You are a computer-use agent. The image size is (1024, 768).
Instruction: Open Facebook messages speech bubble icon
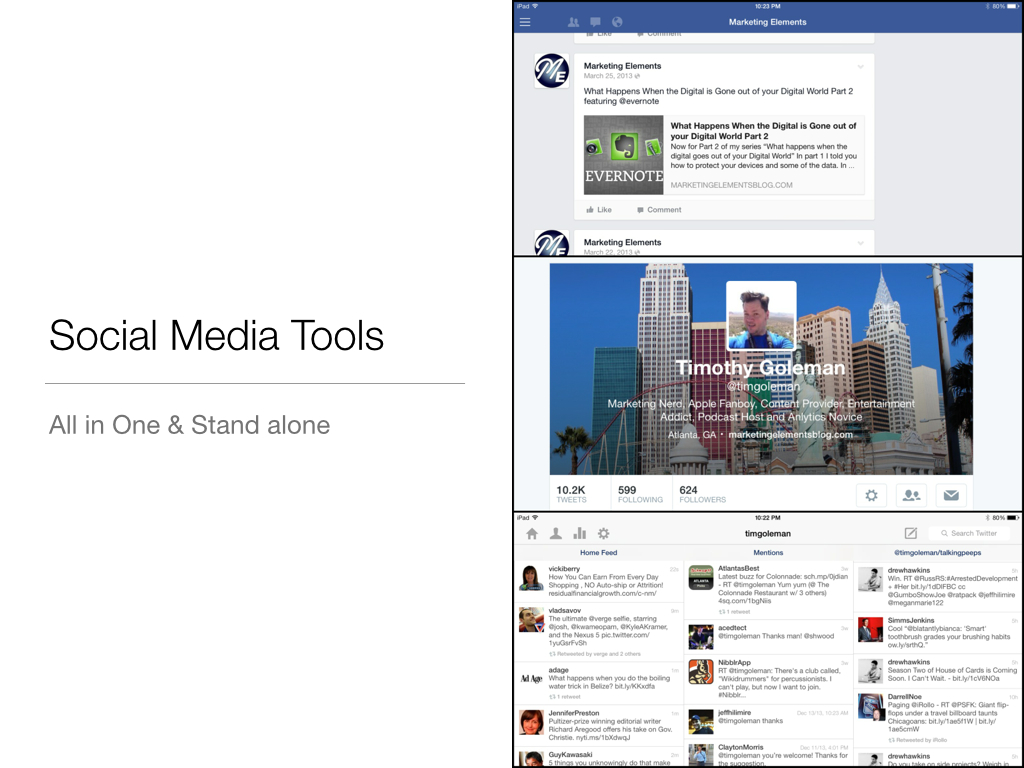click(595, 22)
